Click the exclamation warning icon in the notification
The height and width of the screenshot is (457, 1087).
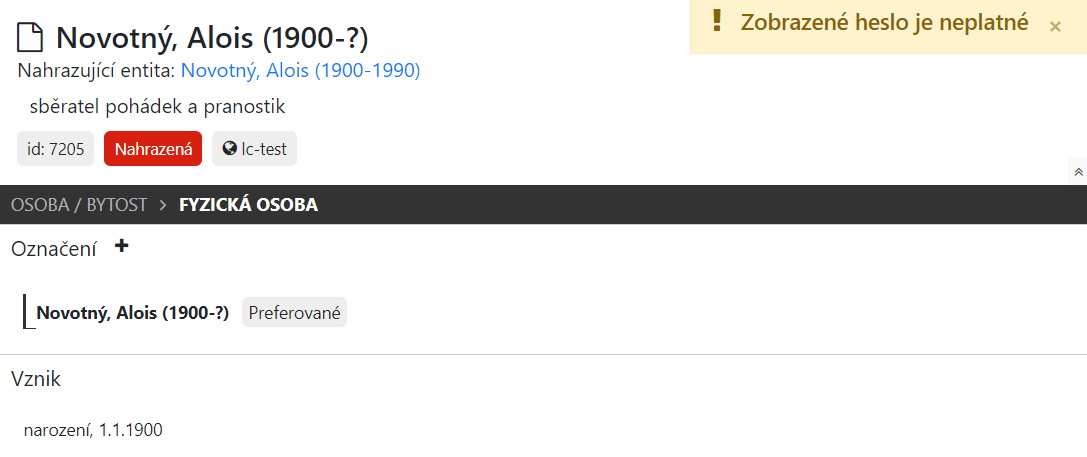(x=716, y=21)
